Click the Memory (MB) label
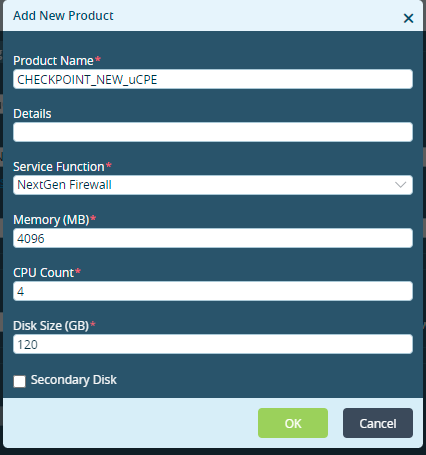 [x=51, y=220]
